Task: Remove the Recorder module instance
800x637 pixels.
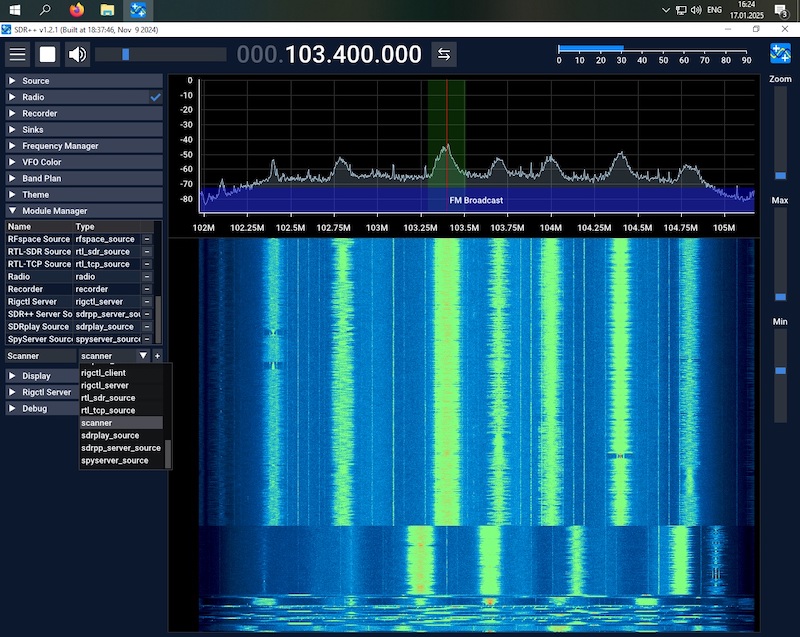Action: click(x=147, y=289)
